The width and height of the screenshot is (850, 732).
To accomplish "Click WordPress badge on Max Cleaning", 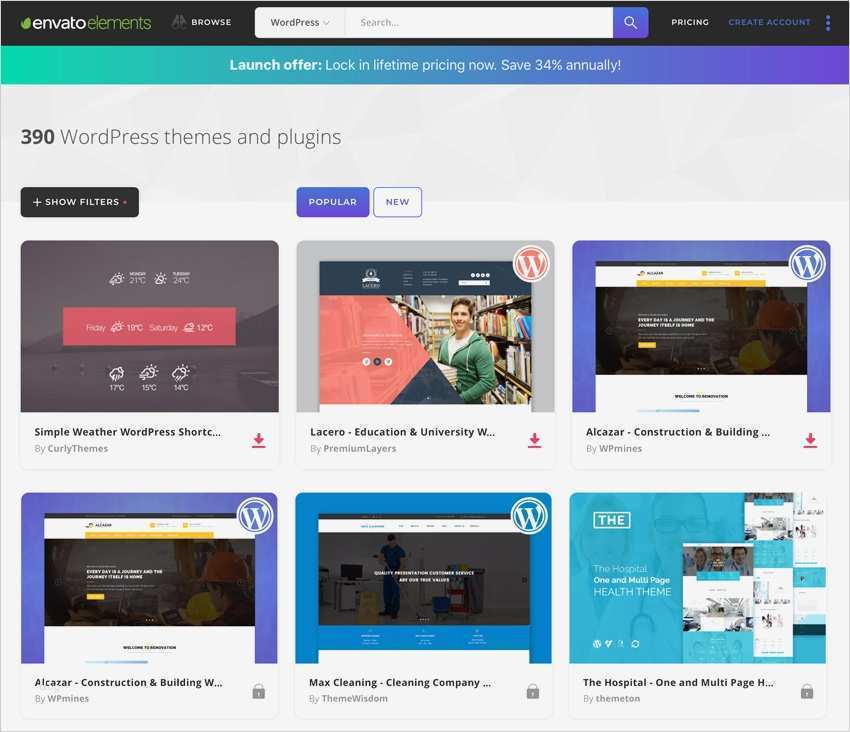I will pos(530,516).
